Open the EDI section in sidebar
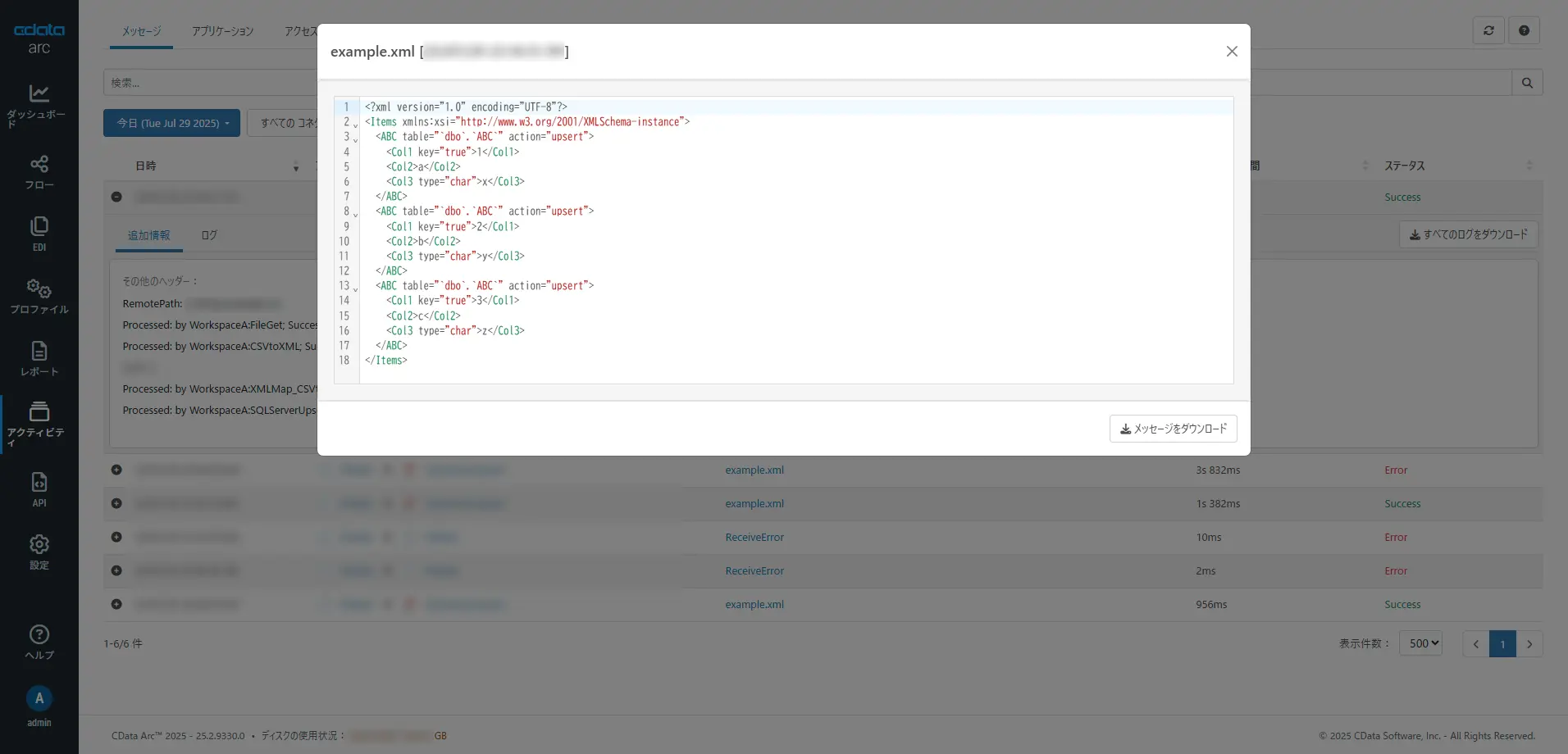This screenshot has height=754, width=1568. (39, 234)
